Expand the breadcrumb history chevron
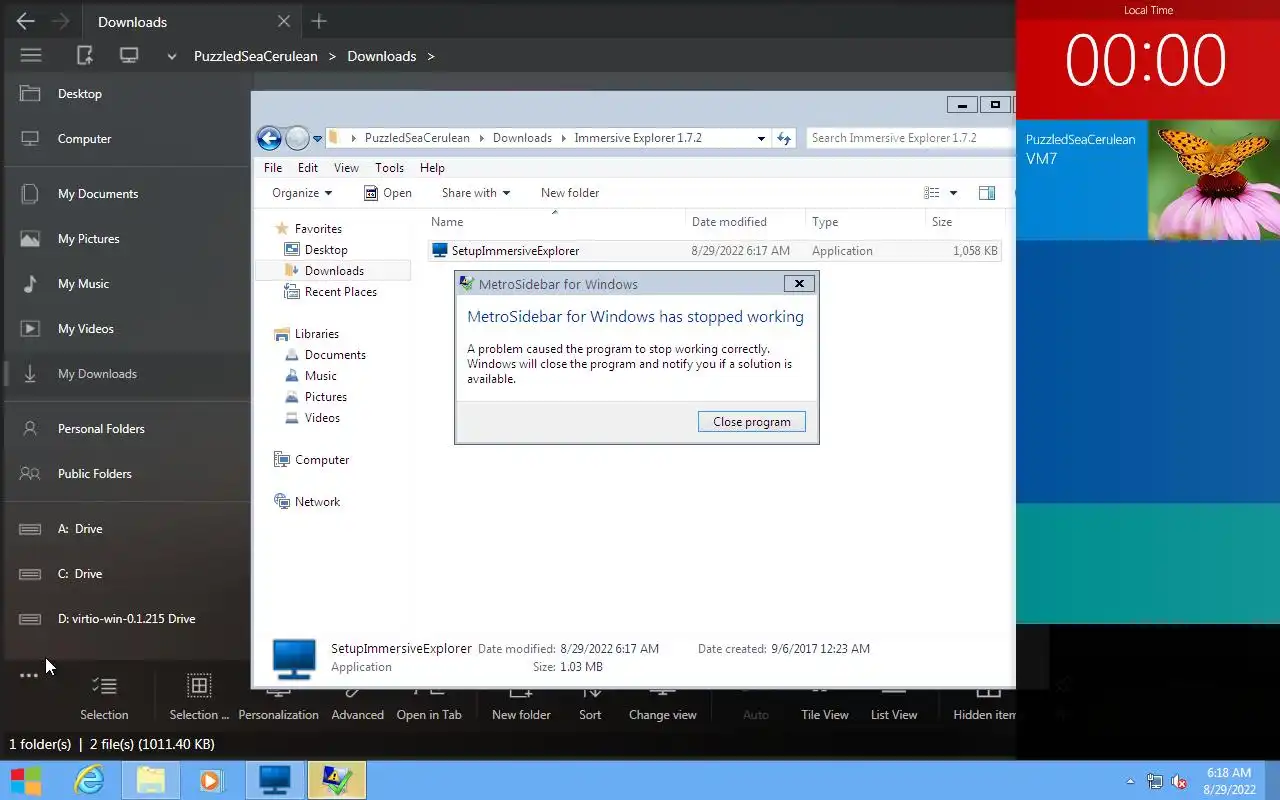The image size is (1280, 800). point(172,57)
